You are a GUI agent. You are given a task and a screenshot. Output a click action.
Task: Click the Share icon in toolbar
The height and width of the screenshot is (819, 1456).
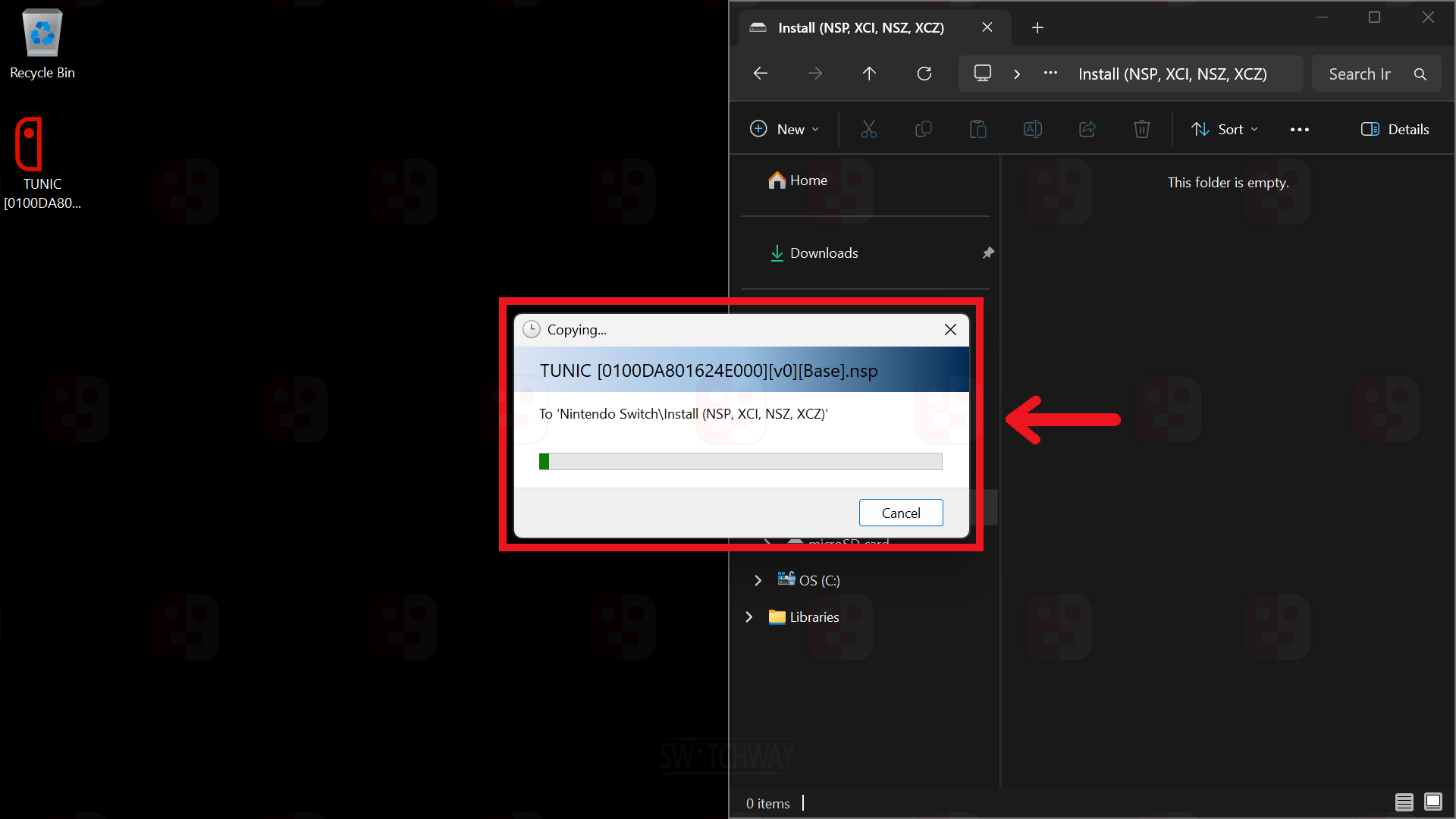1087,130
